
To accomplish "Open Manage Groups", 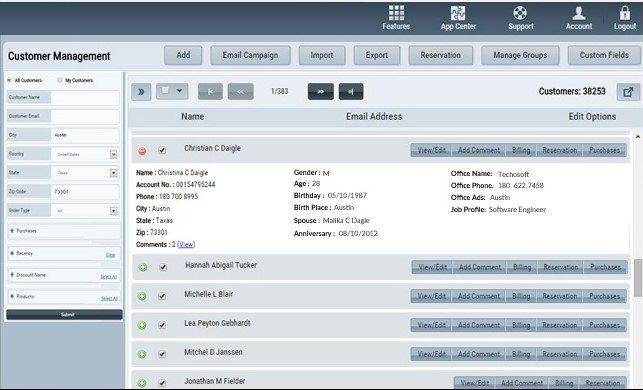I will 520,55.
